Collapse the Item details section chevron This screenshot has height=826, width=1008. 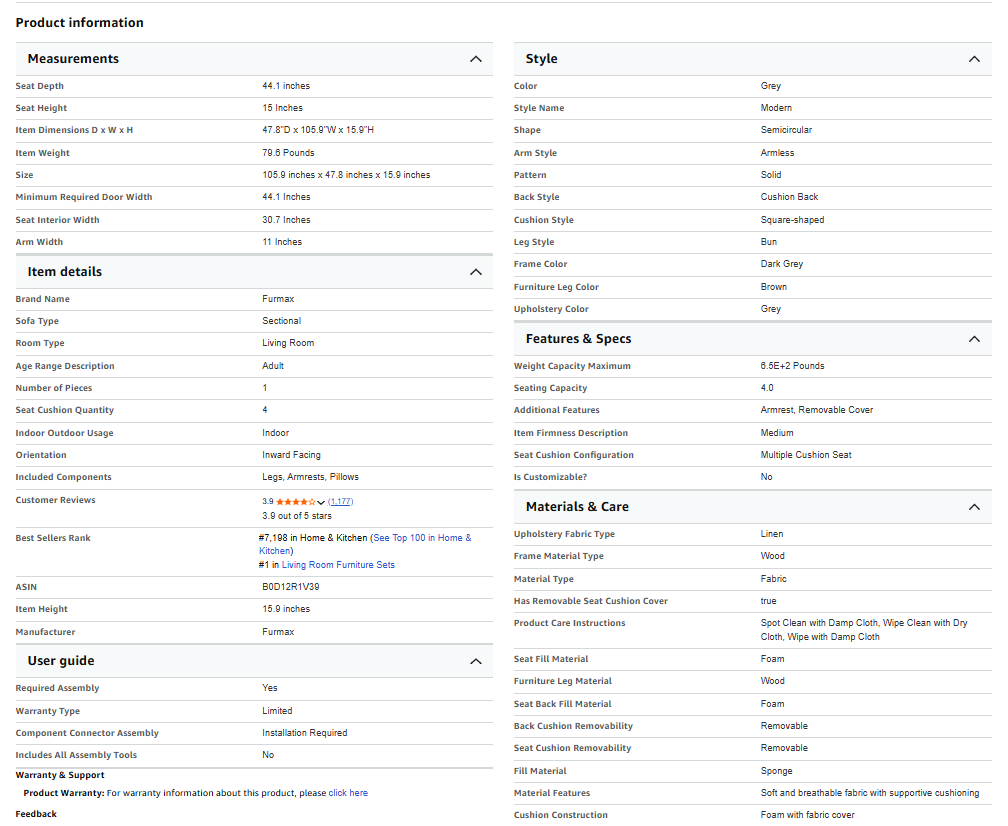(476, 271)
